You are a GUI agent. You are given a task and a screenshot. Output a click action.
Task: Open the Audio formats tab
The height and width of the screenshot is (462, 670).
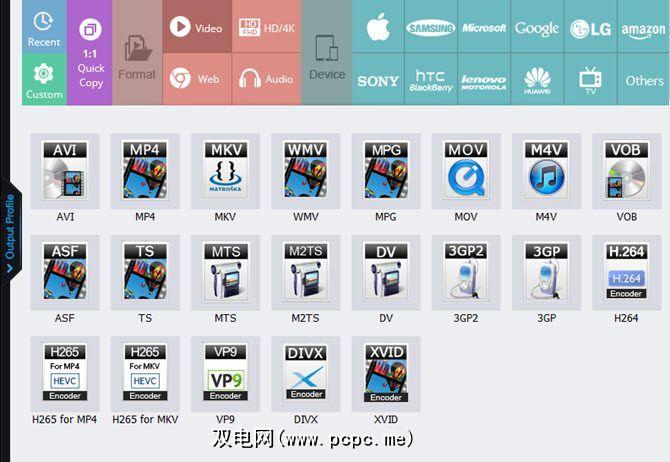[x=267, y=79]
